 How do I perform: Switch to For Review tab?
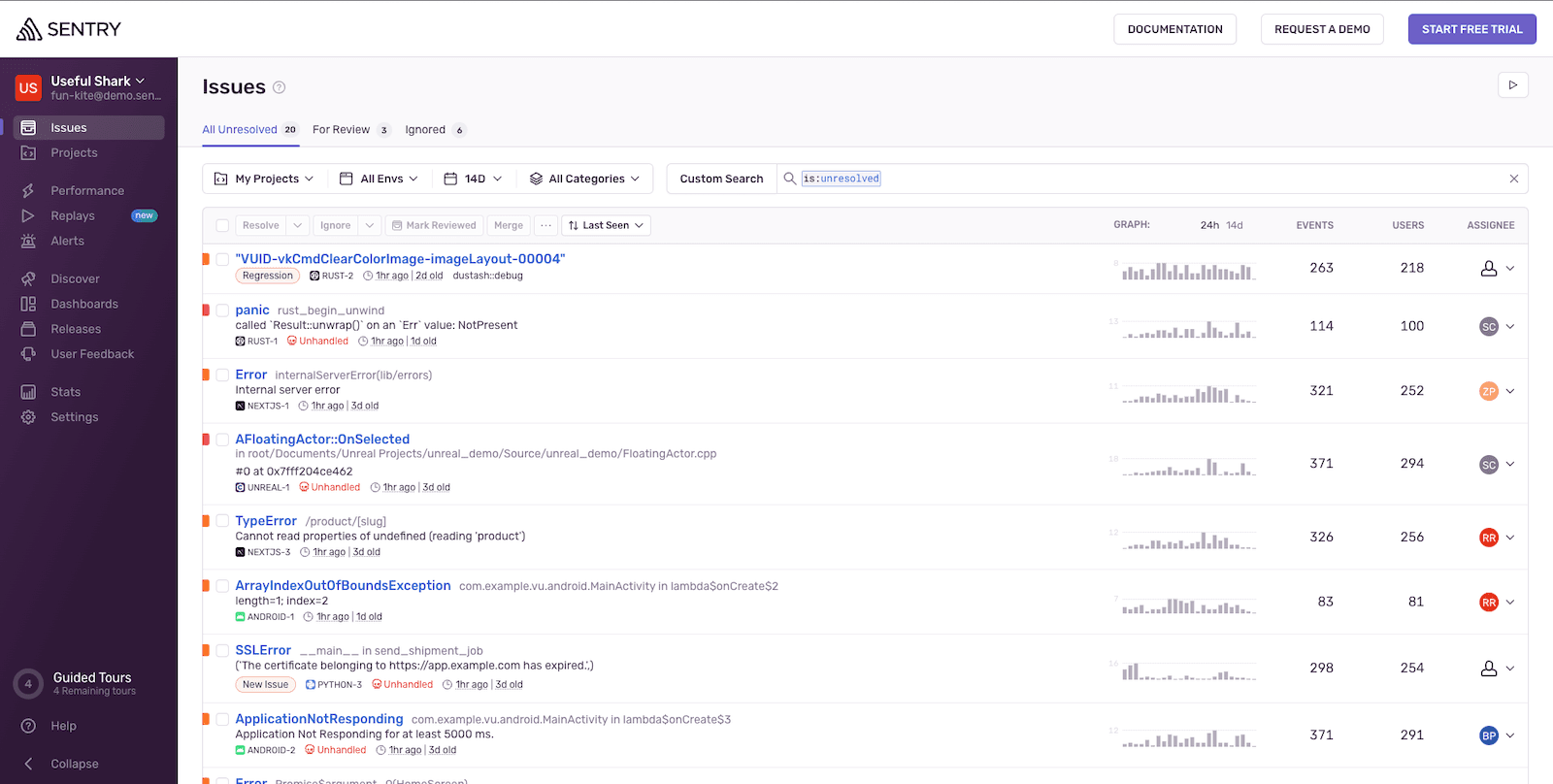[350, 130]
